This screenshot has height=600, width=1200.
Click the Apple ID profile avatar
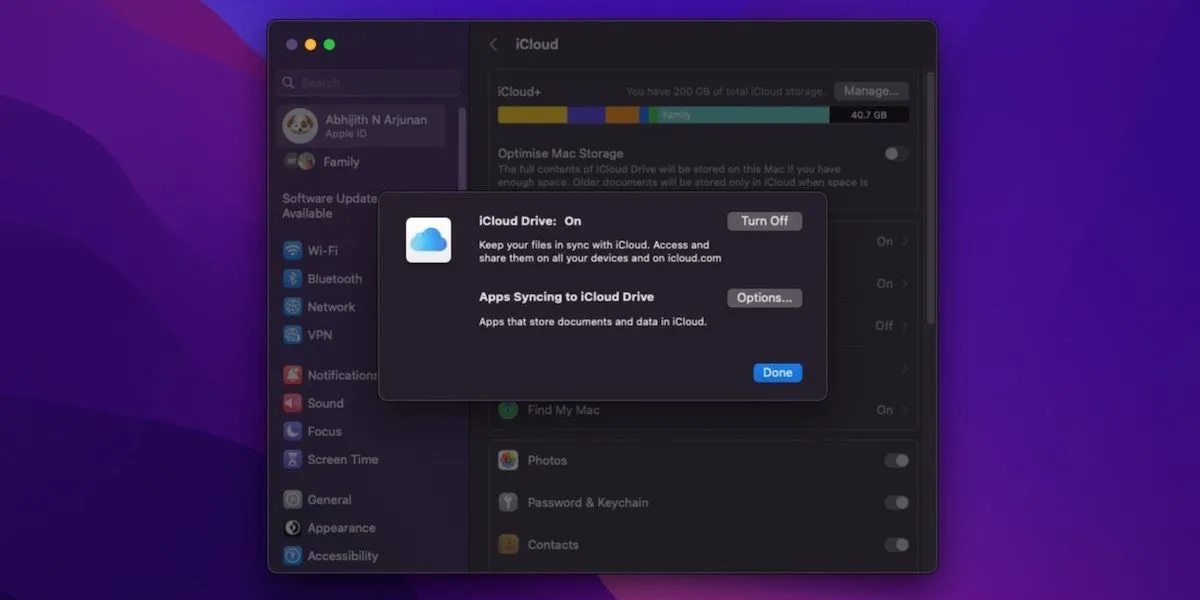click(x=300, y=126)
